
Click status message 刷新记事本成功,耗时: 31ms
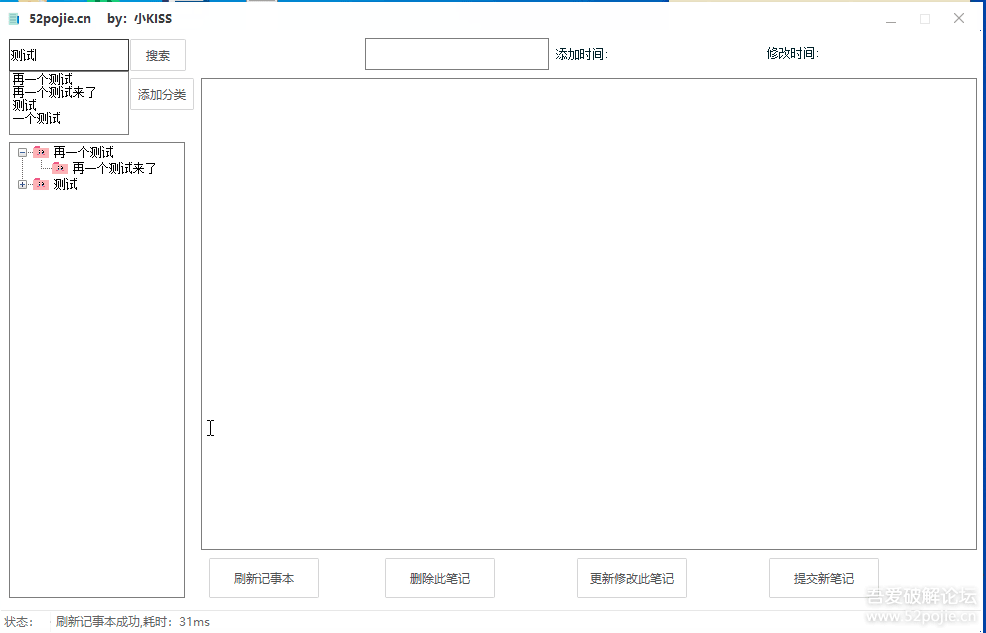tap(133, 622)
